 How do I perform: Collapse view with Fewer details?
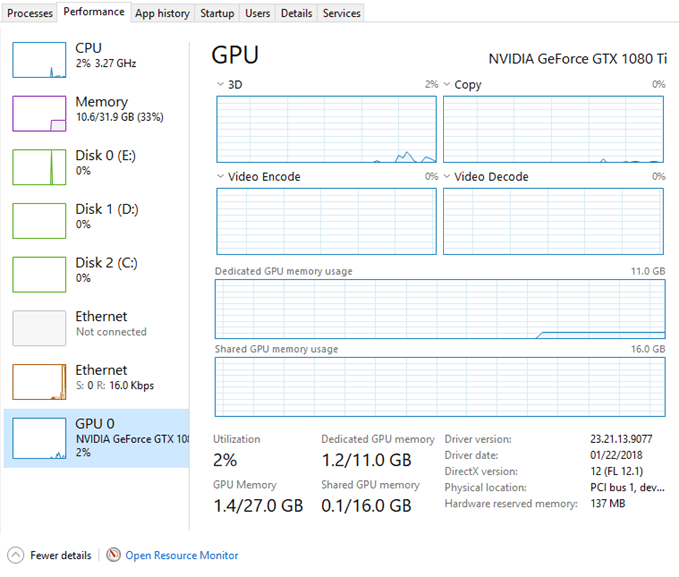click(x=61, y=555)
